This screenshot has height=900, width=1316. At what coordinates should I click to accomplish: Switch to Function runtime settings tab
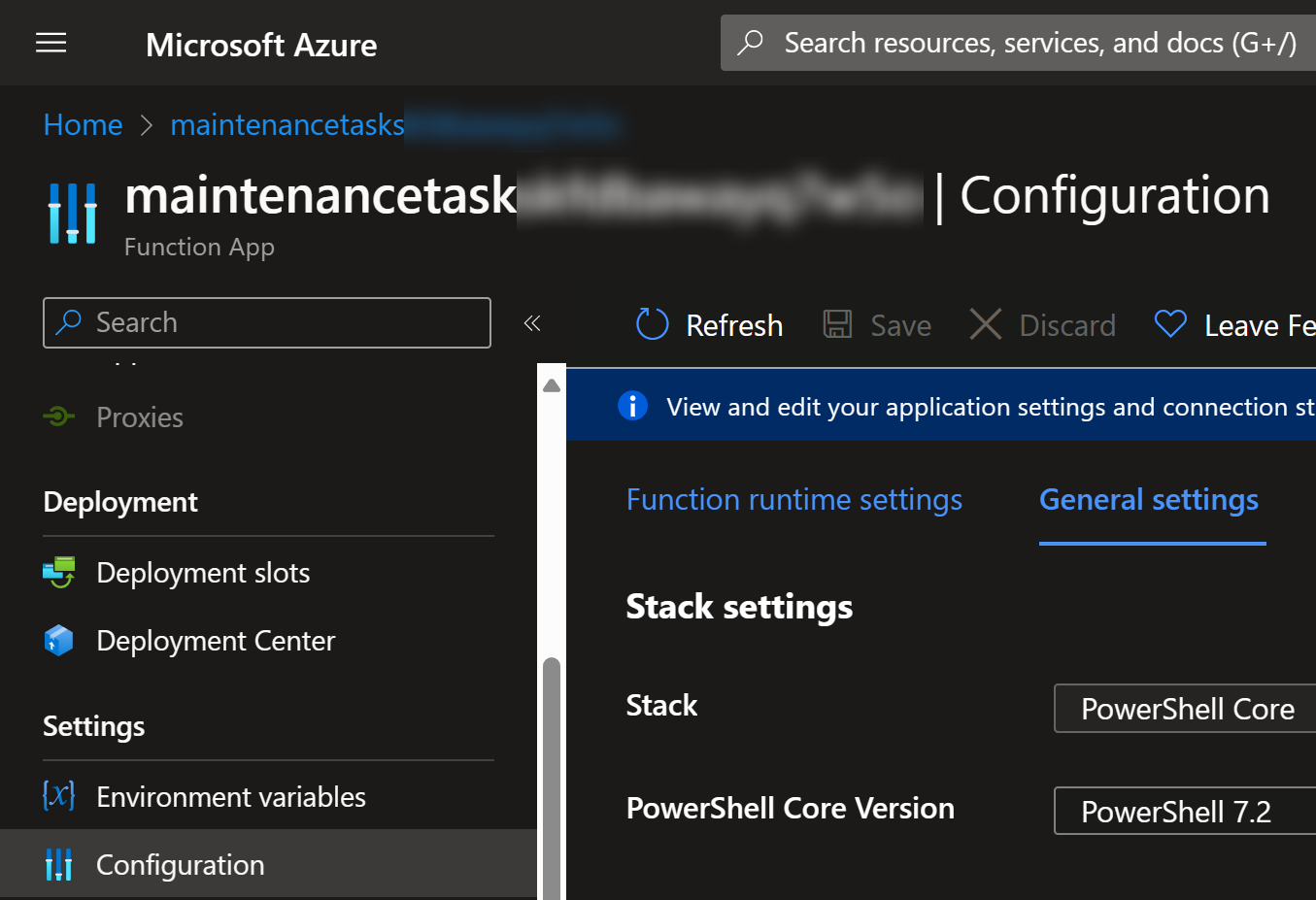794,500
